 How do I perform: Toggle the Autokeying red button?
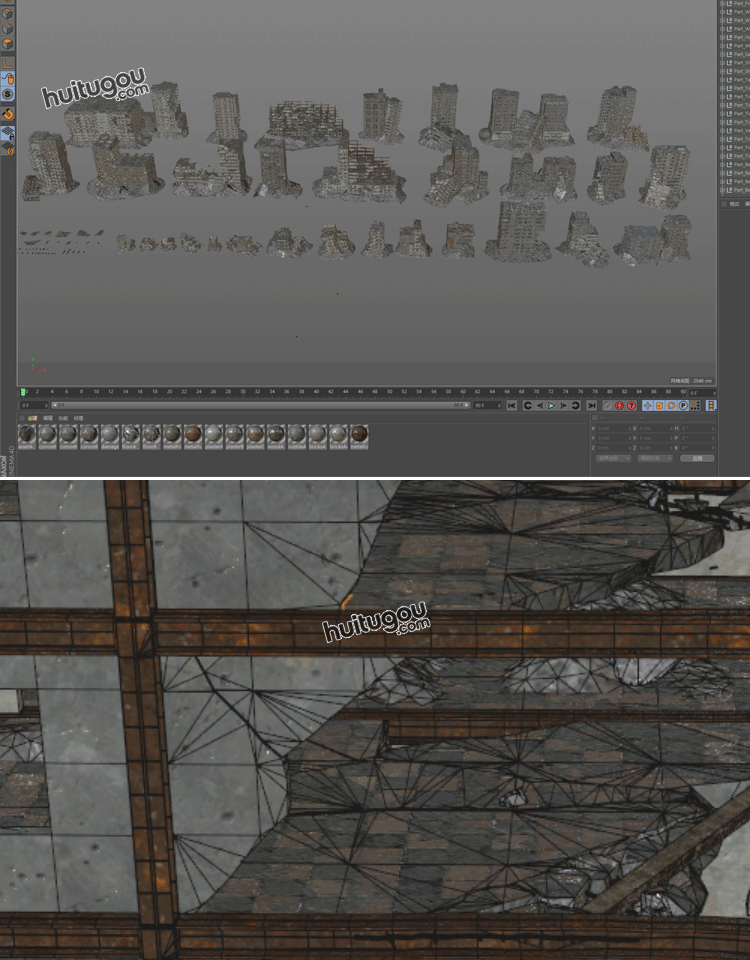point(619,405)
